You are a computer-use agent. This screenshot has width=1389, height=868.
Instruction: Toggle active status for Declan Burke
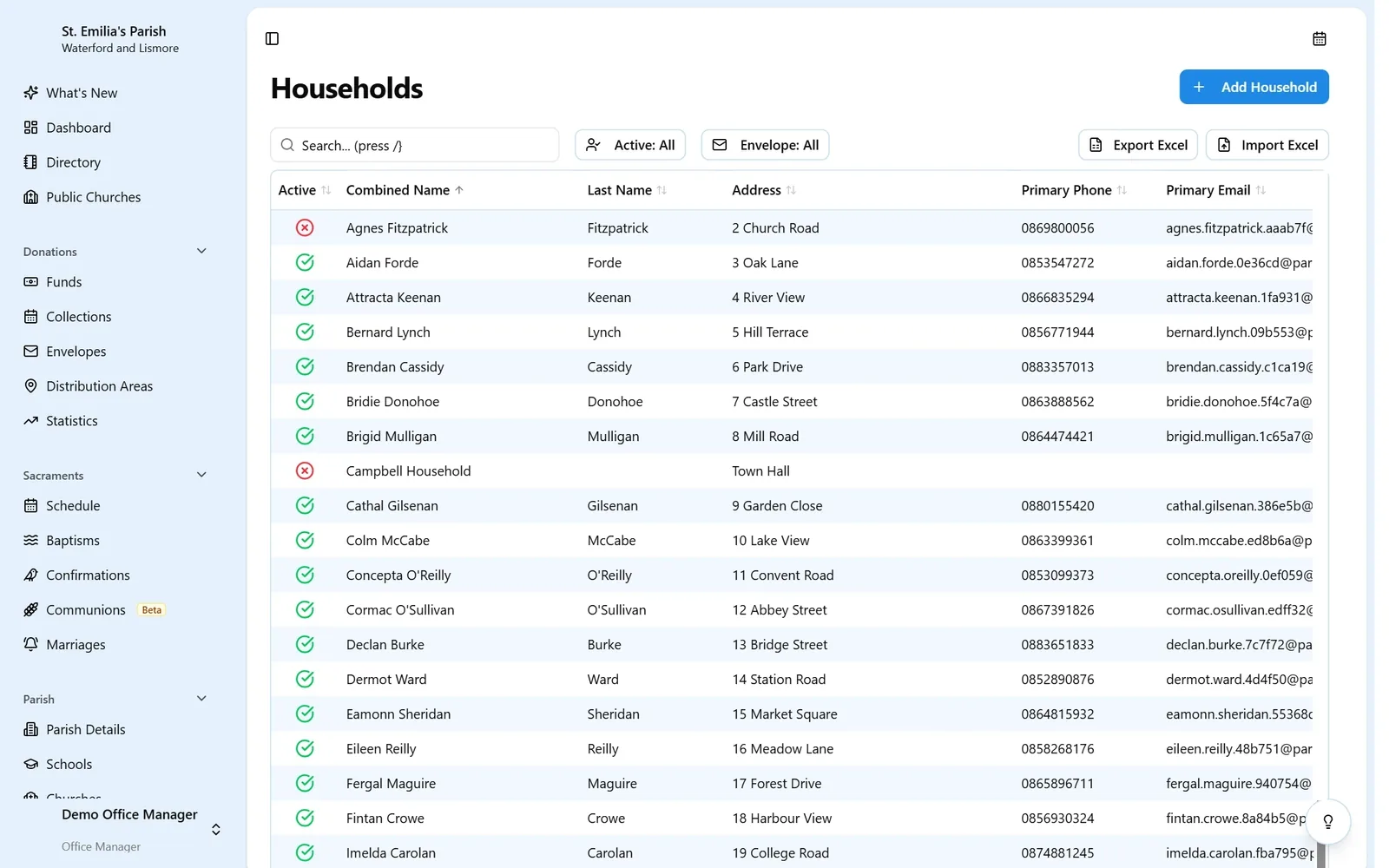305,644
